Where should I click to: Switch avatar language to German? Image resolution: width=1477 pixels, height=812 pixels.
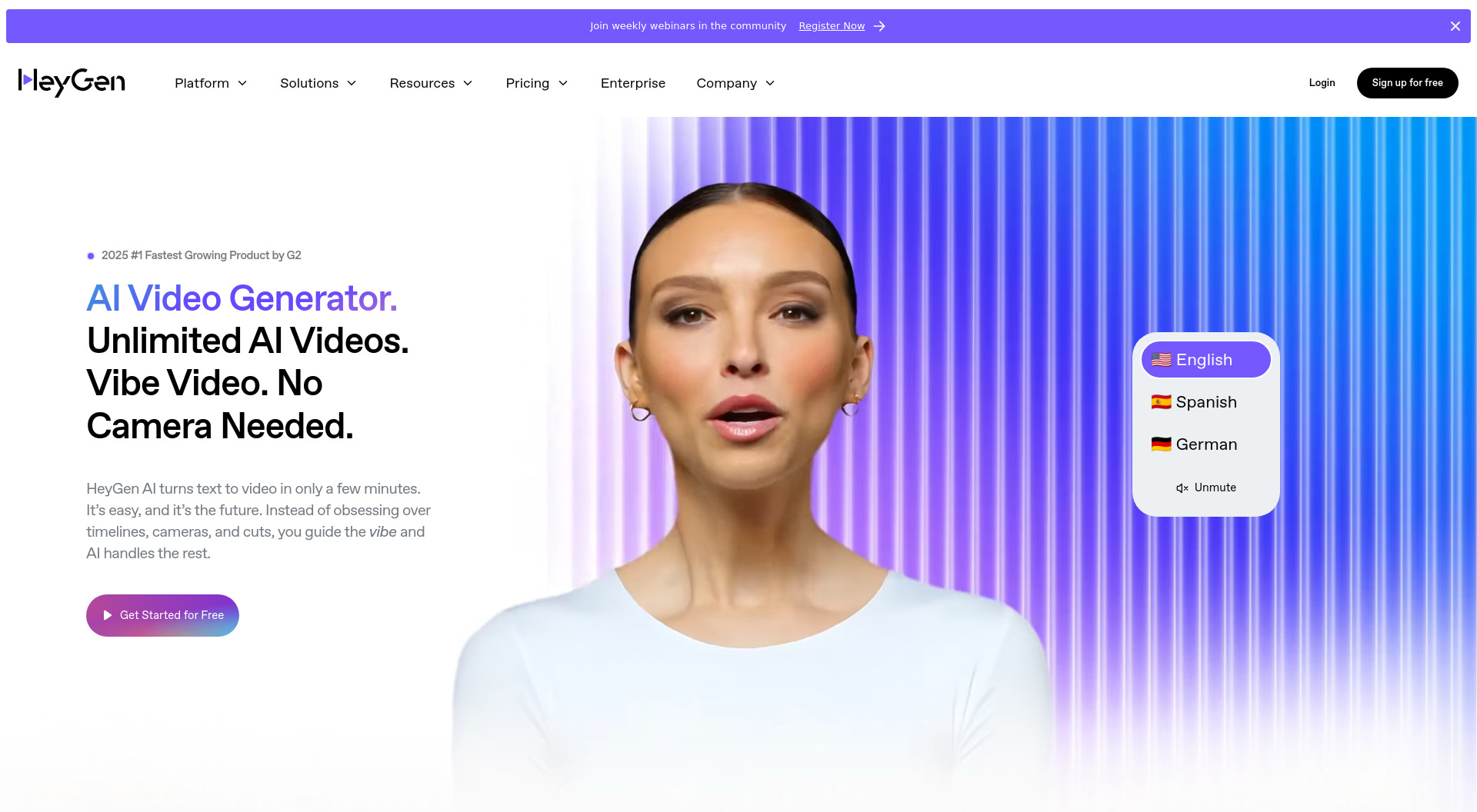(x=1205, y=444)
